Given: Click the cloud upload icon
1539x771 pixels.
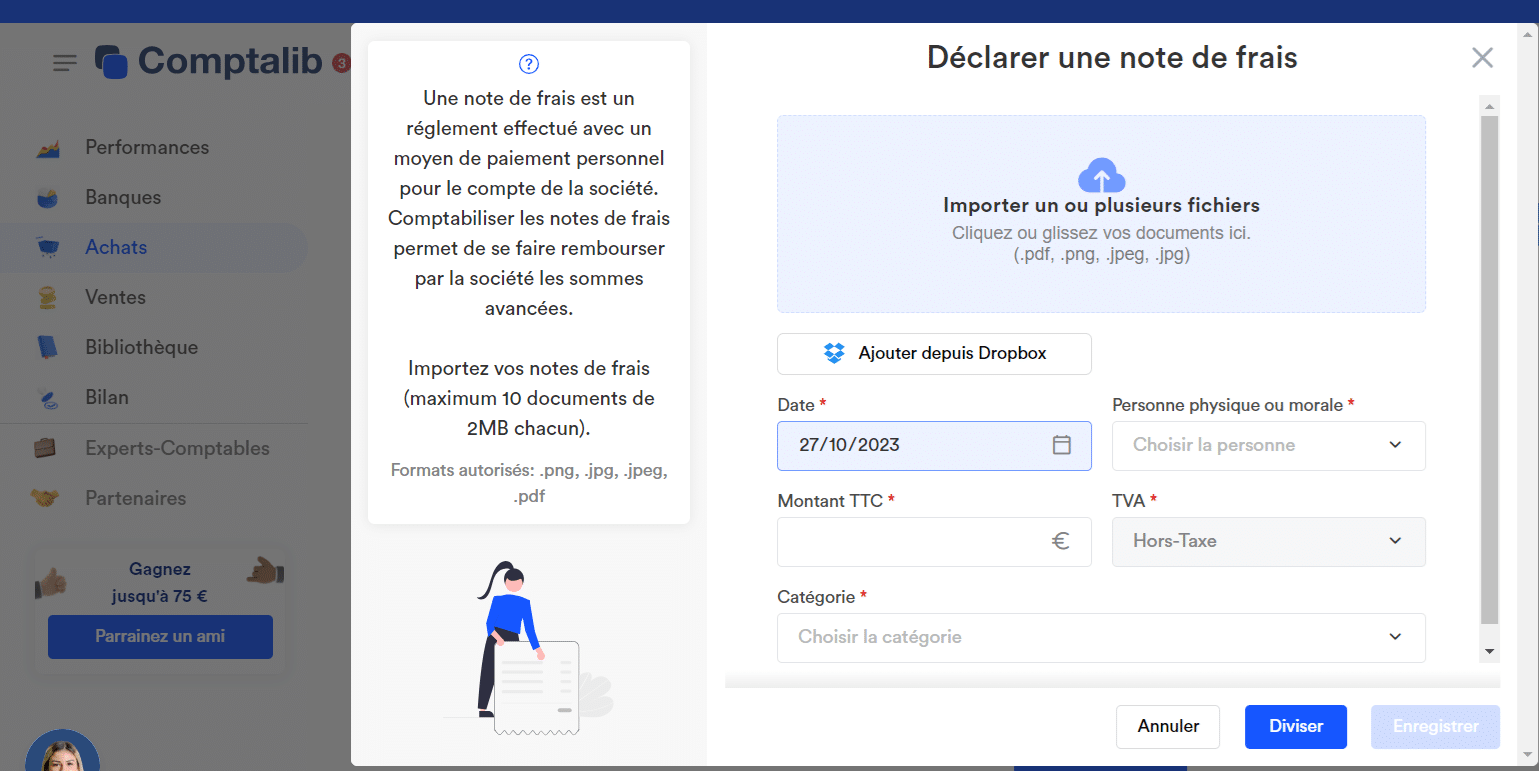Looking at the screenshot, I should coord(1101,176).
